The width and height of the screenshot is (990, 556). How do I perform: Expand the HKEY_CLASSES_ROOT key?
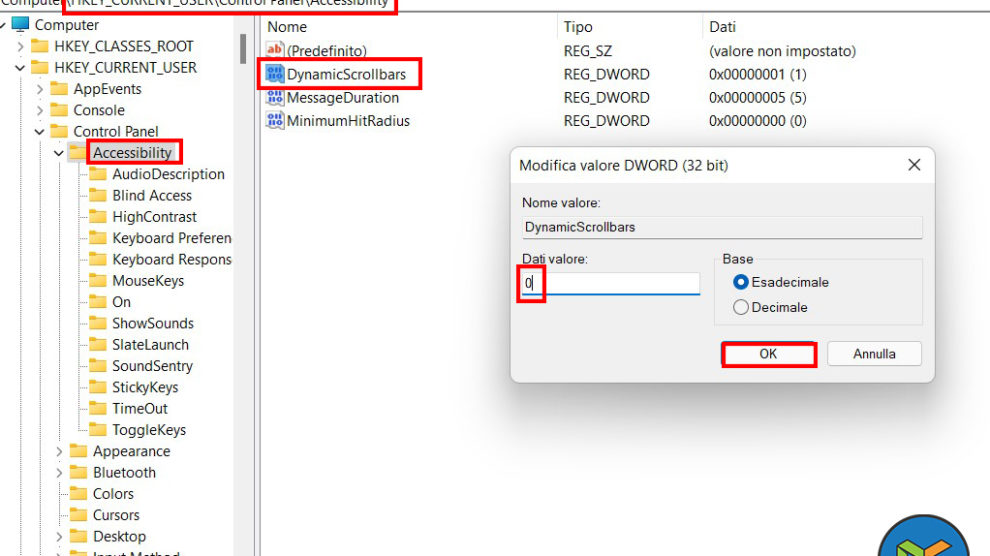tap(20, 46)
